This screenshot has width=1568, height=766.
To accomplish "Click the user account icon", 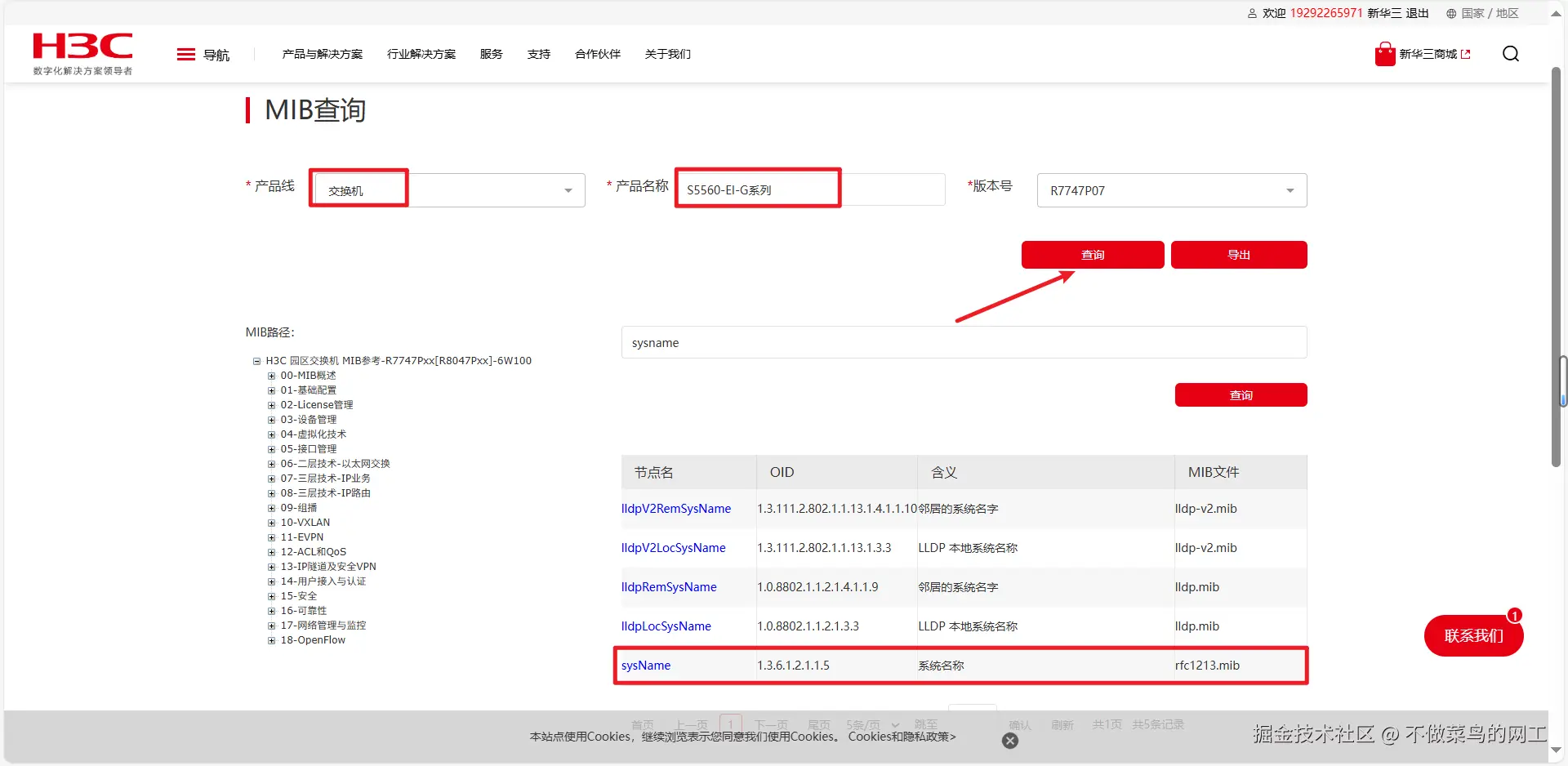I will tap(1252, 14).
